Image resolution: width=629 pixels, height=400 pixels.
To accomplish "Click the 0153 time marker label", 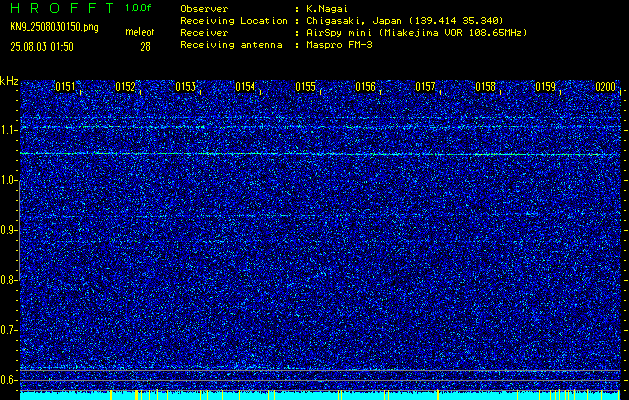I will 185,87.
